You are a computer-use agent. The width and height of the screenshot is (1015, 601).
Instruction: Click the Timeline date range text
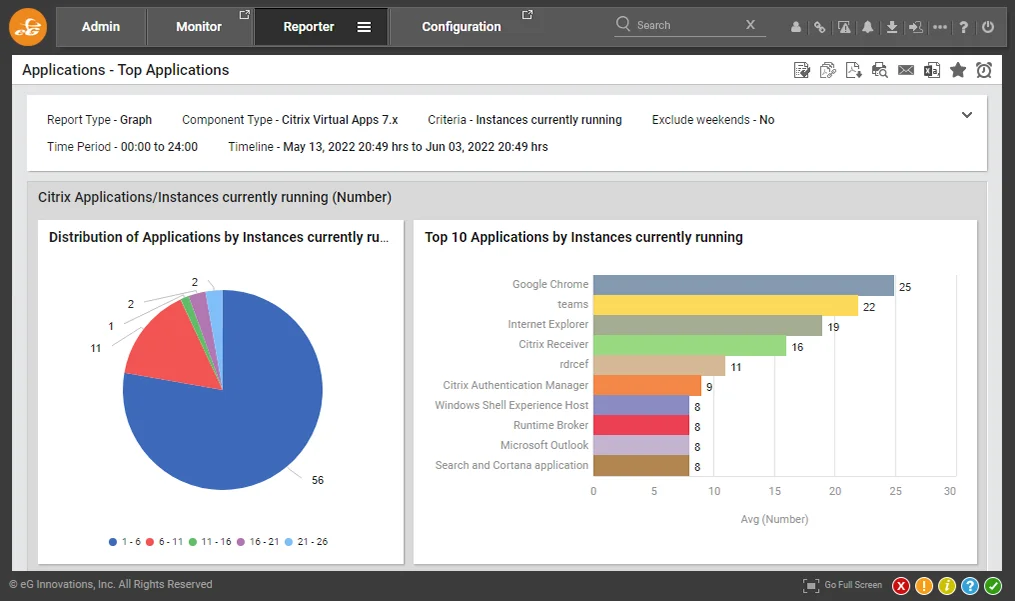point(388,147)
